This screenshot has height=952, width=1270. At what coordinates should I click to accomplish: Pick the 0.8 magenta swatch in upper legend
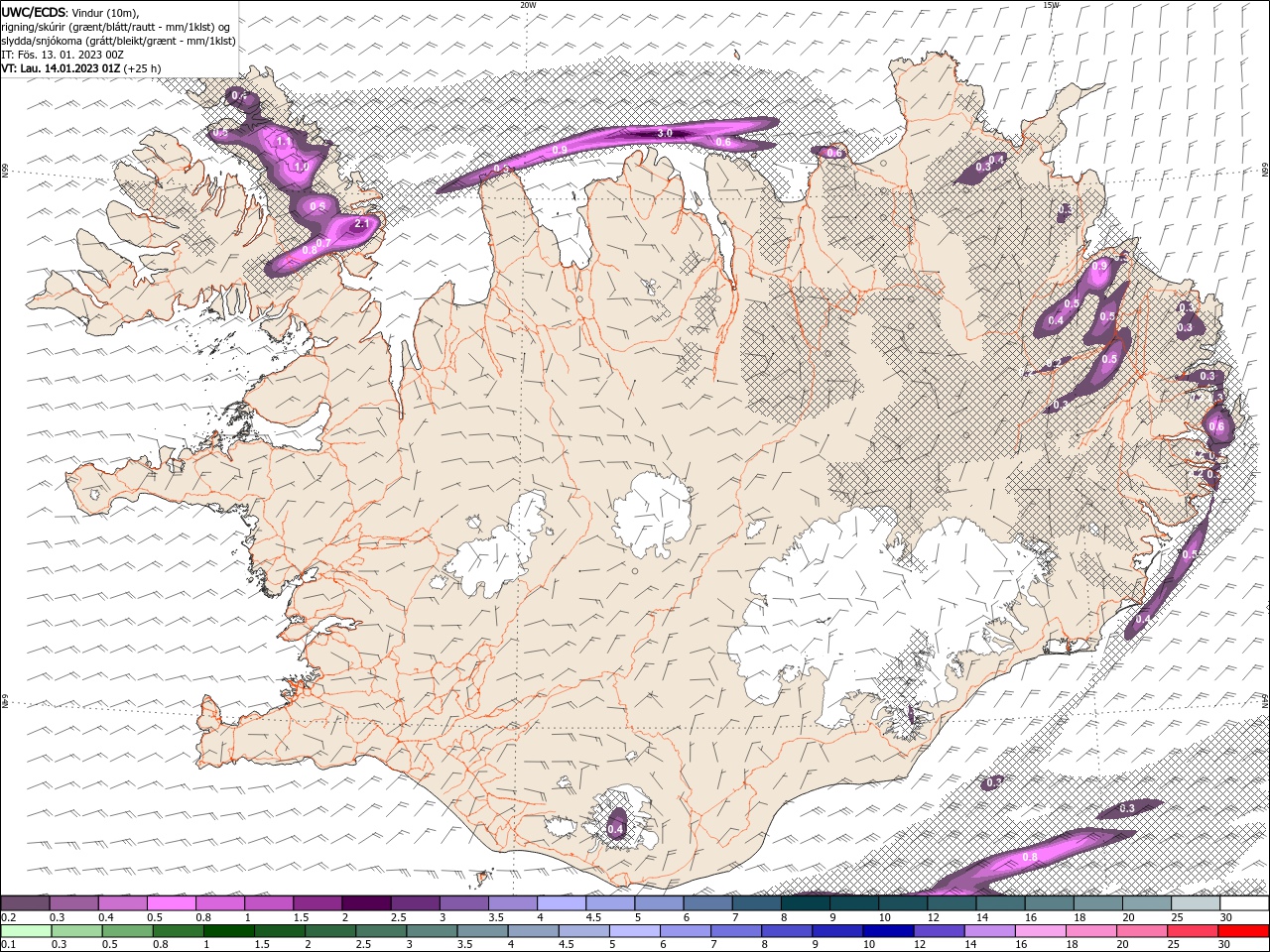pyautogui.click(x=219, y=903)
